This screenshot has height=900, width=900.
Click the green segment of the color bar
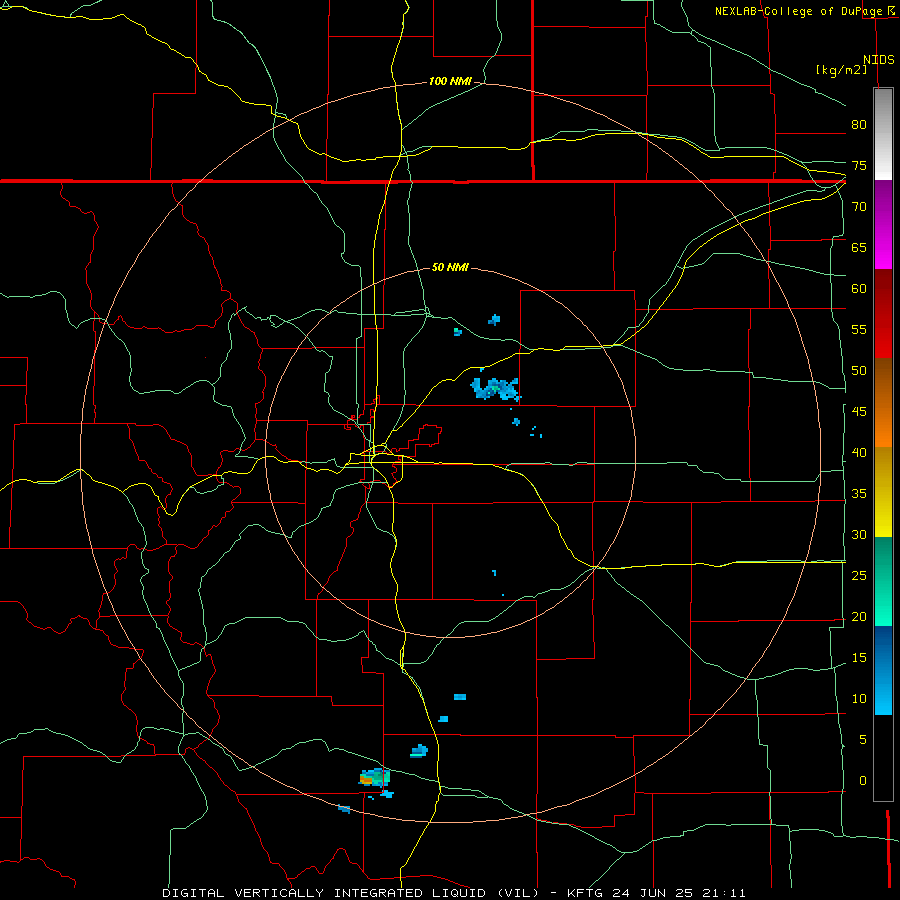pos(883,581)
